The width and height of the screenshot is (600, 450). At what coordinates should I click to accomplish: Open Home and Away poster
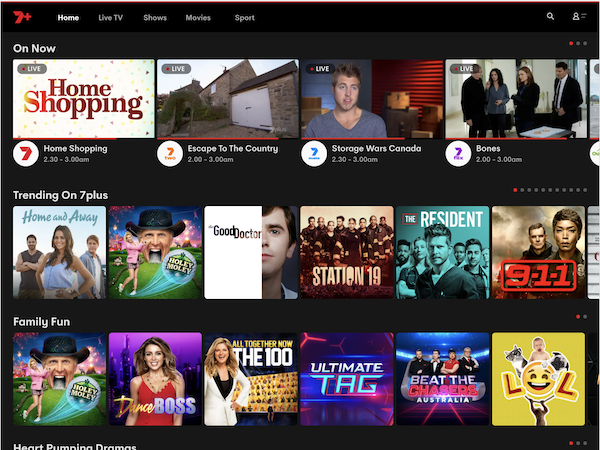pyautogui.click(x=59, y=253)
